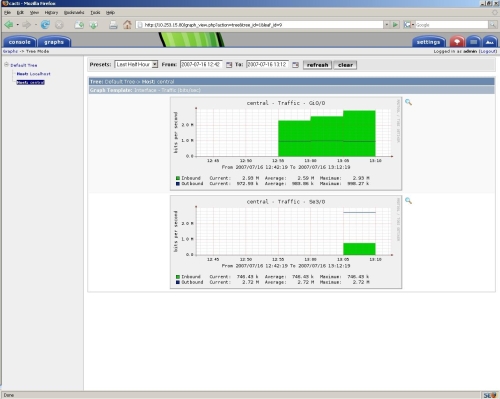
Task: Open the Help menu
Action: point(110,12)
